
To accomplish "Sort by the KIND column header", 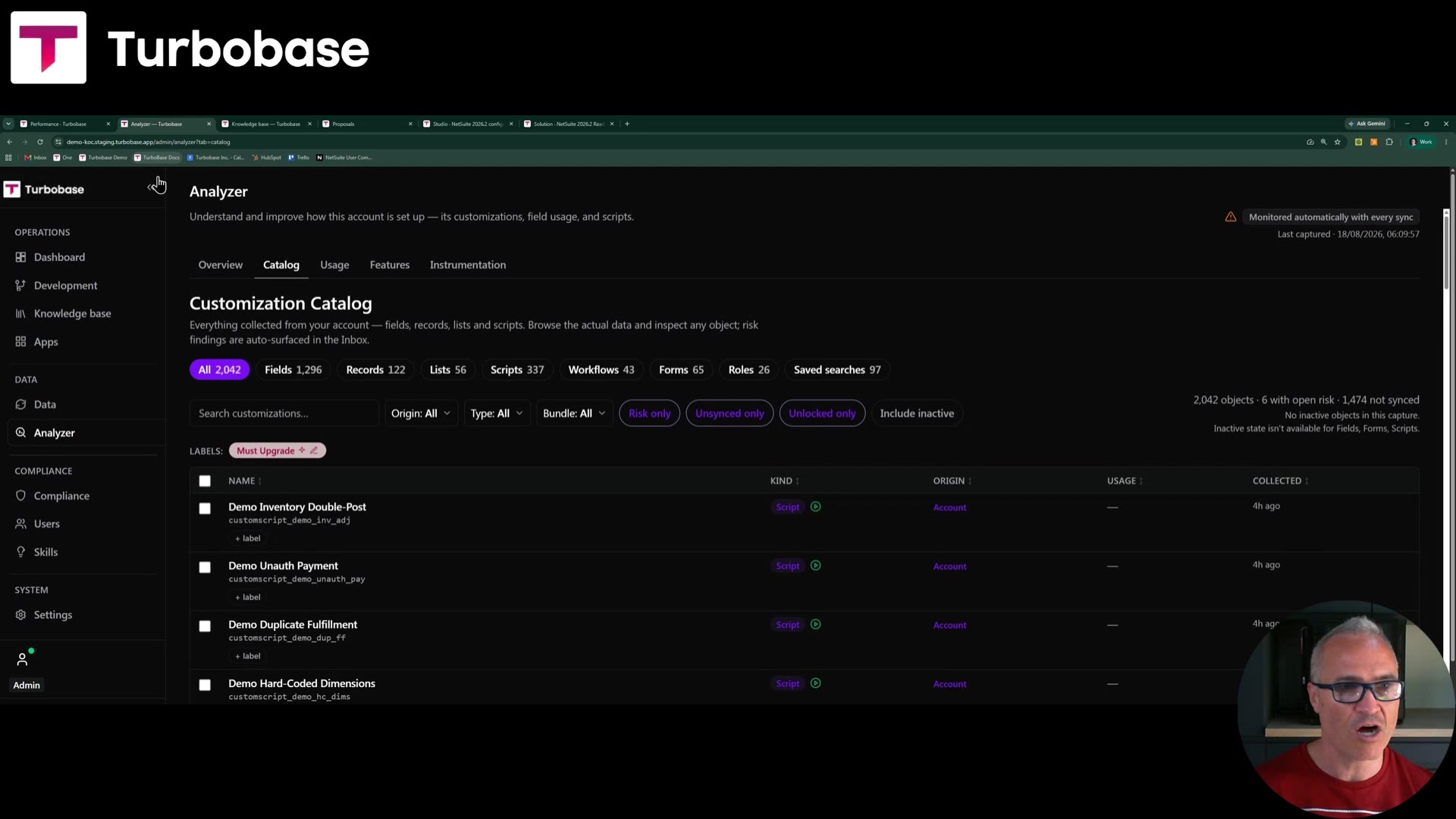I will (785, 481).
